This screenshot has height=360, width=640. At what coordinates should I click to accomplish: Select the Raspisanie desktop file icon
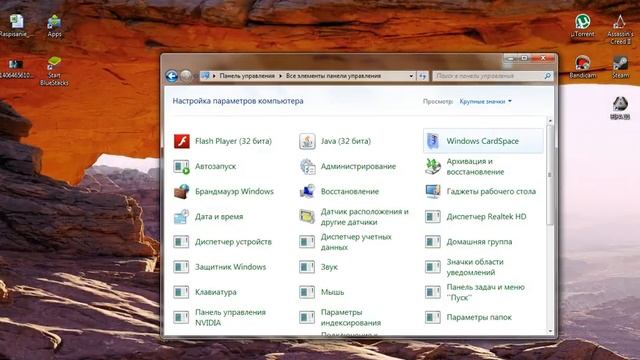point(16,26)
